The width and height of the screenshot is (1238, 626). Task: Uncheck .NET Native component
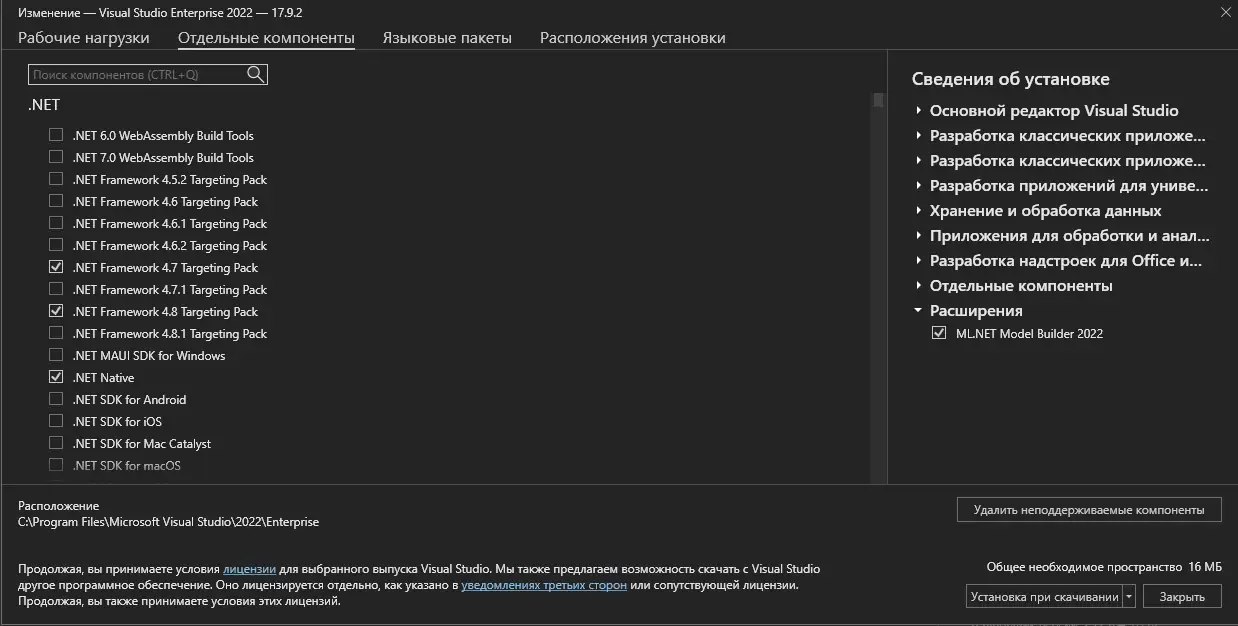coord(56,377)
